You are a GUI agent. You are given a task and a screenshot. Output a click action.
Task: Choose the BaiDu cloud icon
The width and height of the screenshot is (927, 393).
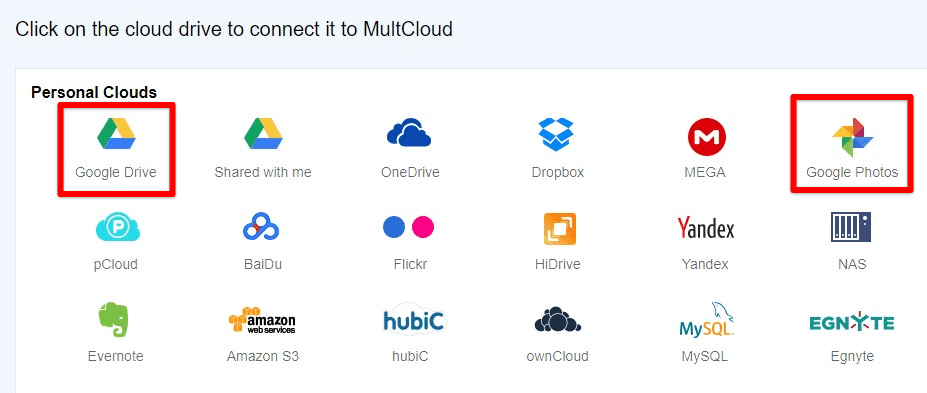point(261,227)
